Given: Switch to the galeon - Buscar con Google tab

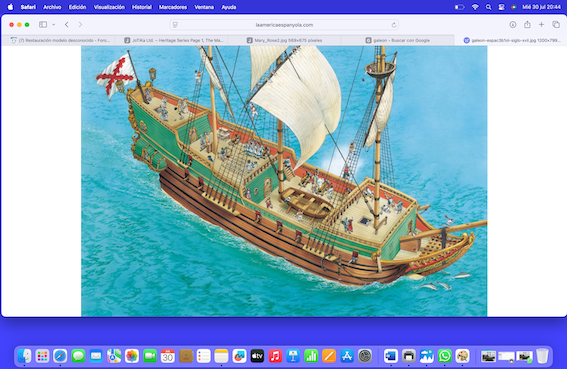Looking at the screenshot, I should (x=397, y=40).
